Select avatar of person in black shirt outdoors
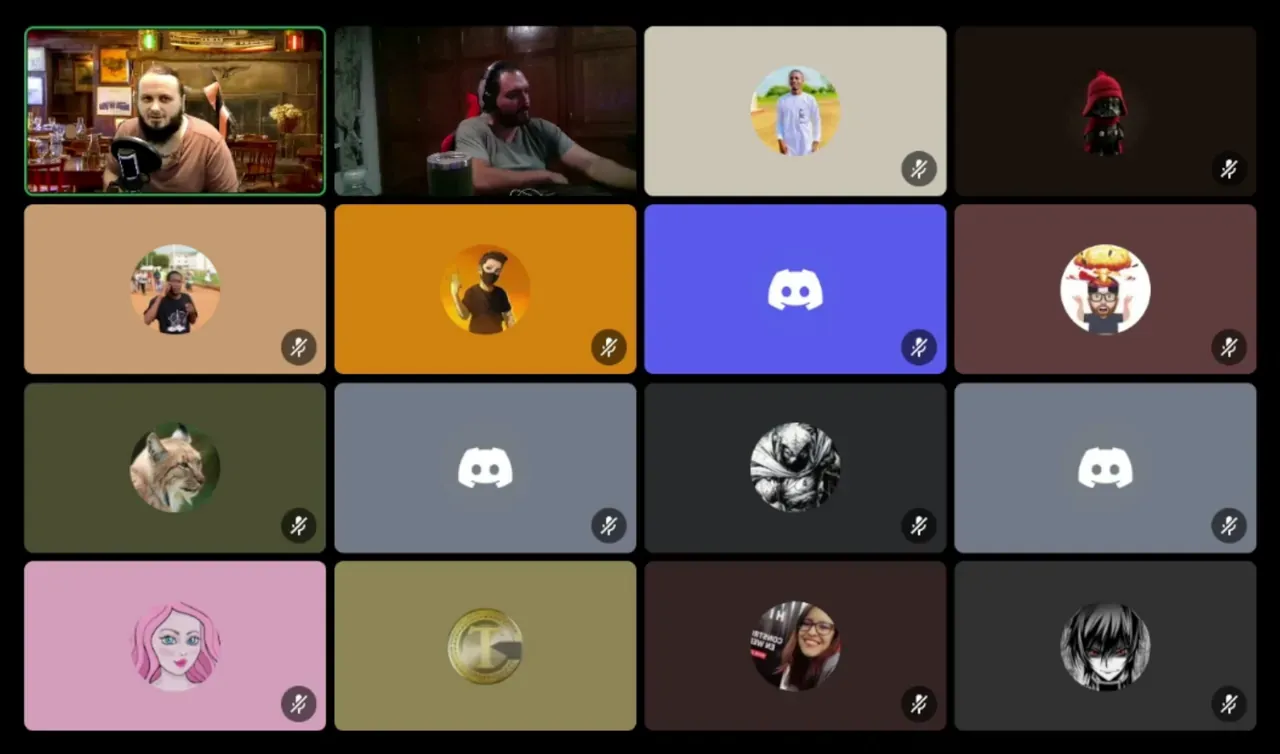Screen dimensions: 1280x754 175,289
